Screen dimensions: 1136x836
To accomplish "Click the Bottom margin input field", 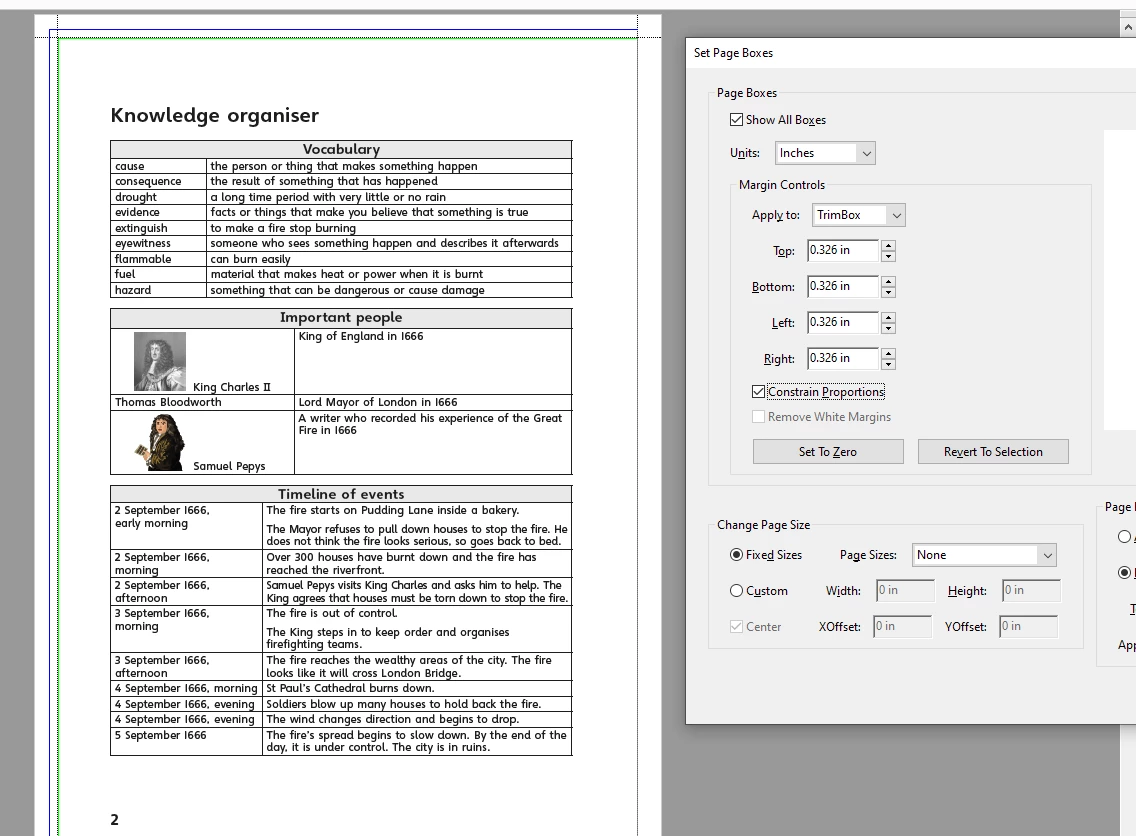I will (x=843, y=286).
